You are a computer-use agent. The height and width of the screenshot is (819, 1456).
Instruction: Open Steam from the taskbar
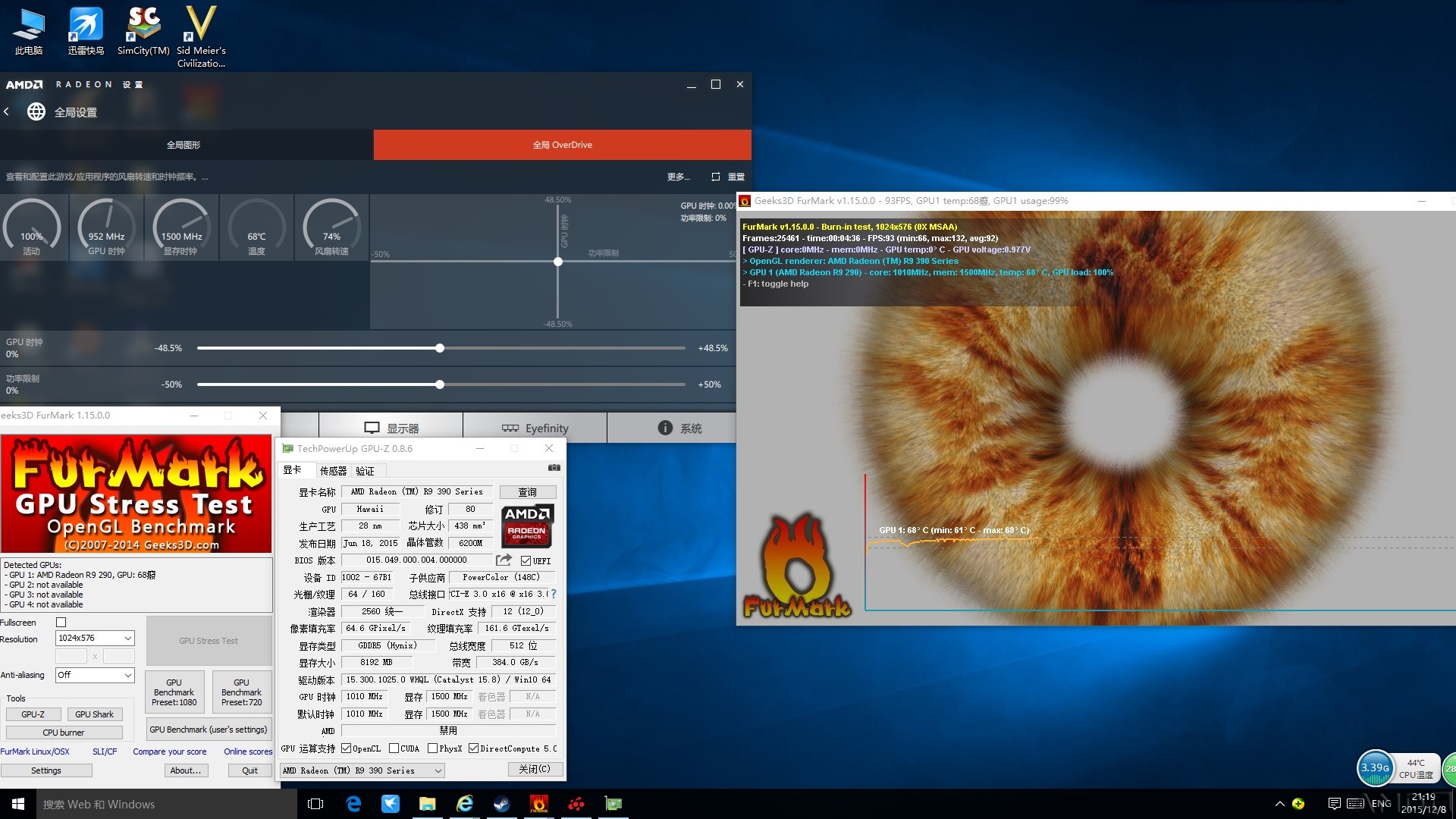point(502,804)
